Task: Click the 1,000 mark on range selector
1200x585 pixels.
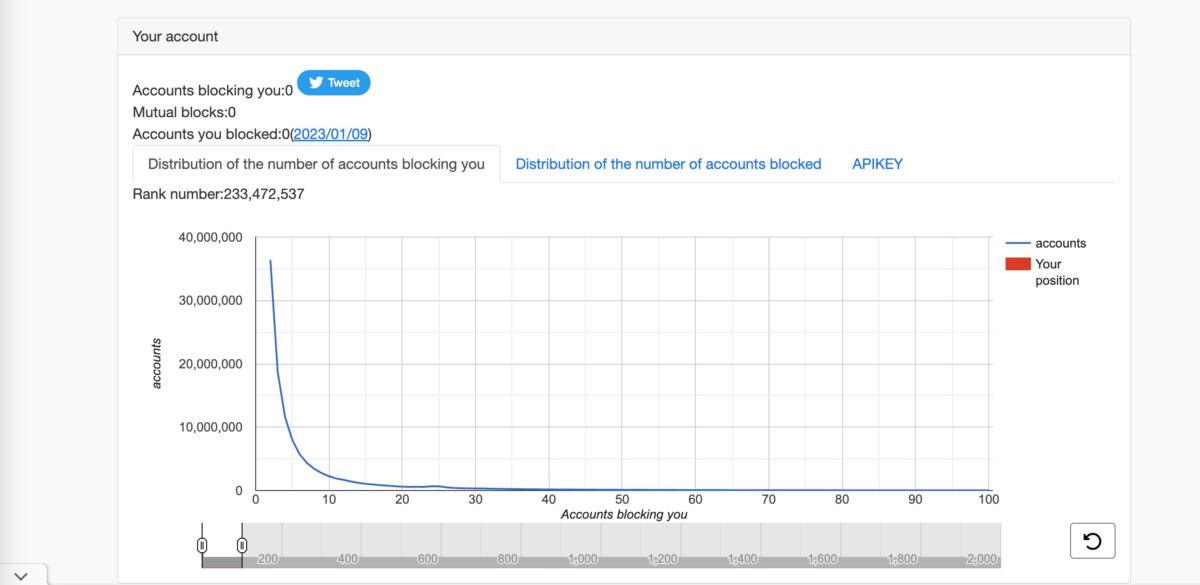Action: pyautogui.click(x=582, y=559)
